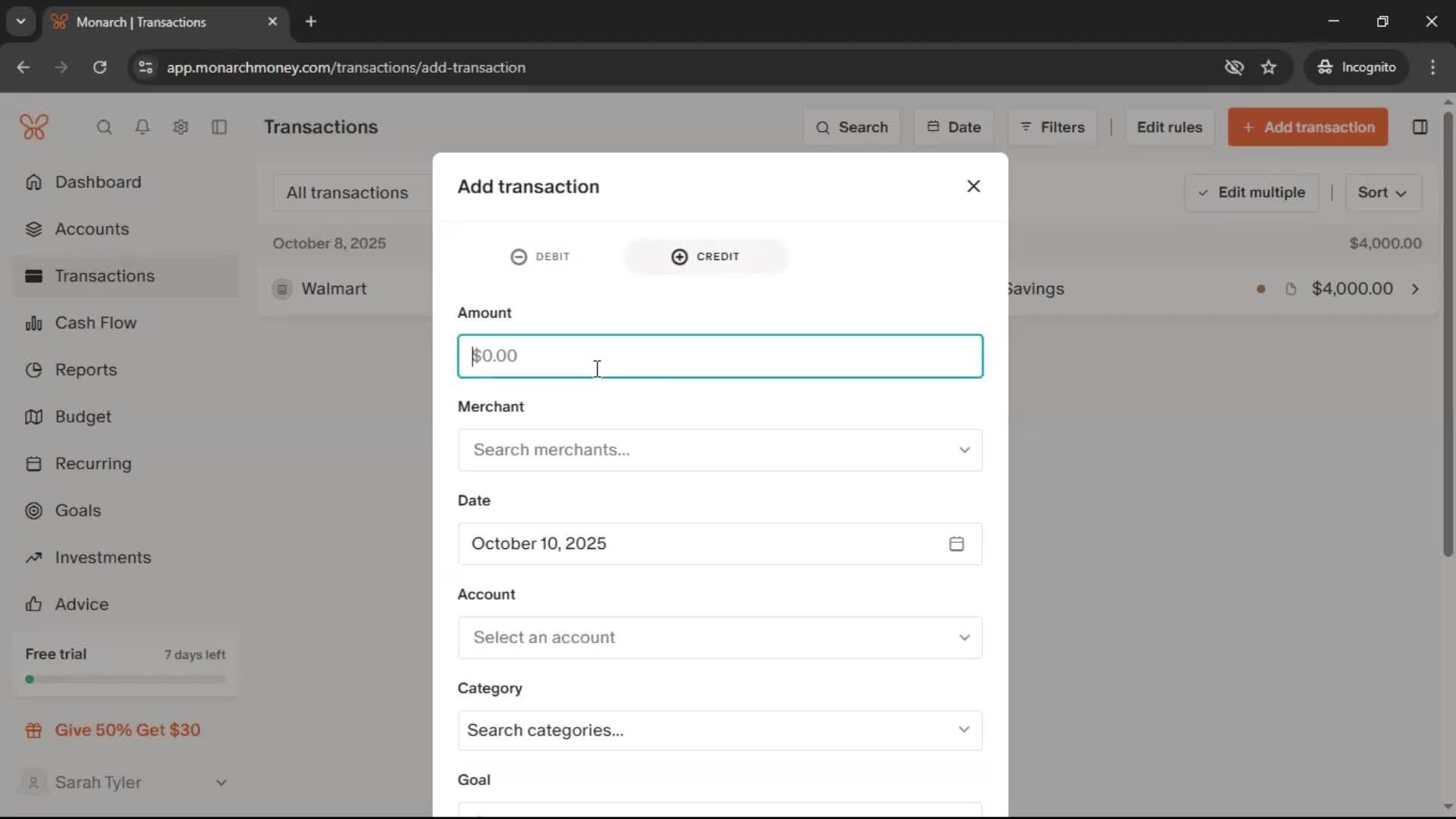Open the Filters button
Screen dimensions: 1456x819
(1052, 127)
